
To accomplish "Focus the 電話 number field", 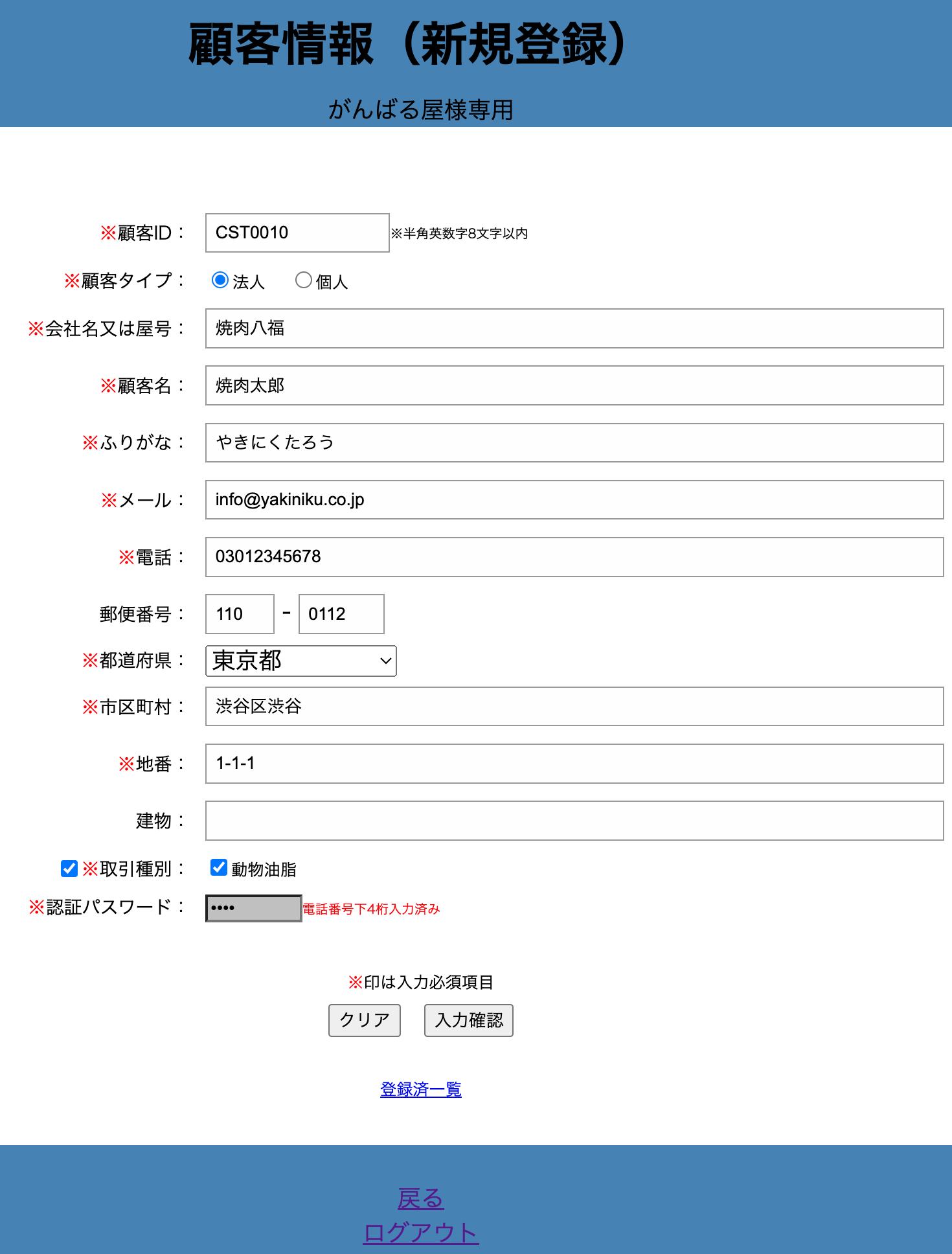I will pyautogui.click(x=574, y=557).
